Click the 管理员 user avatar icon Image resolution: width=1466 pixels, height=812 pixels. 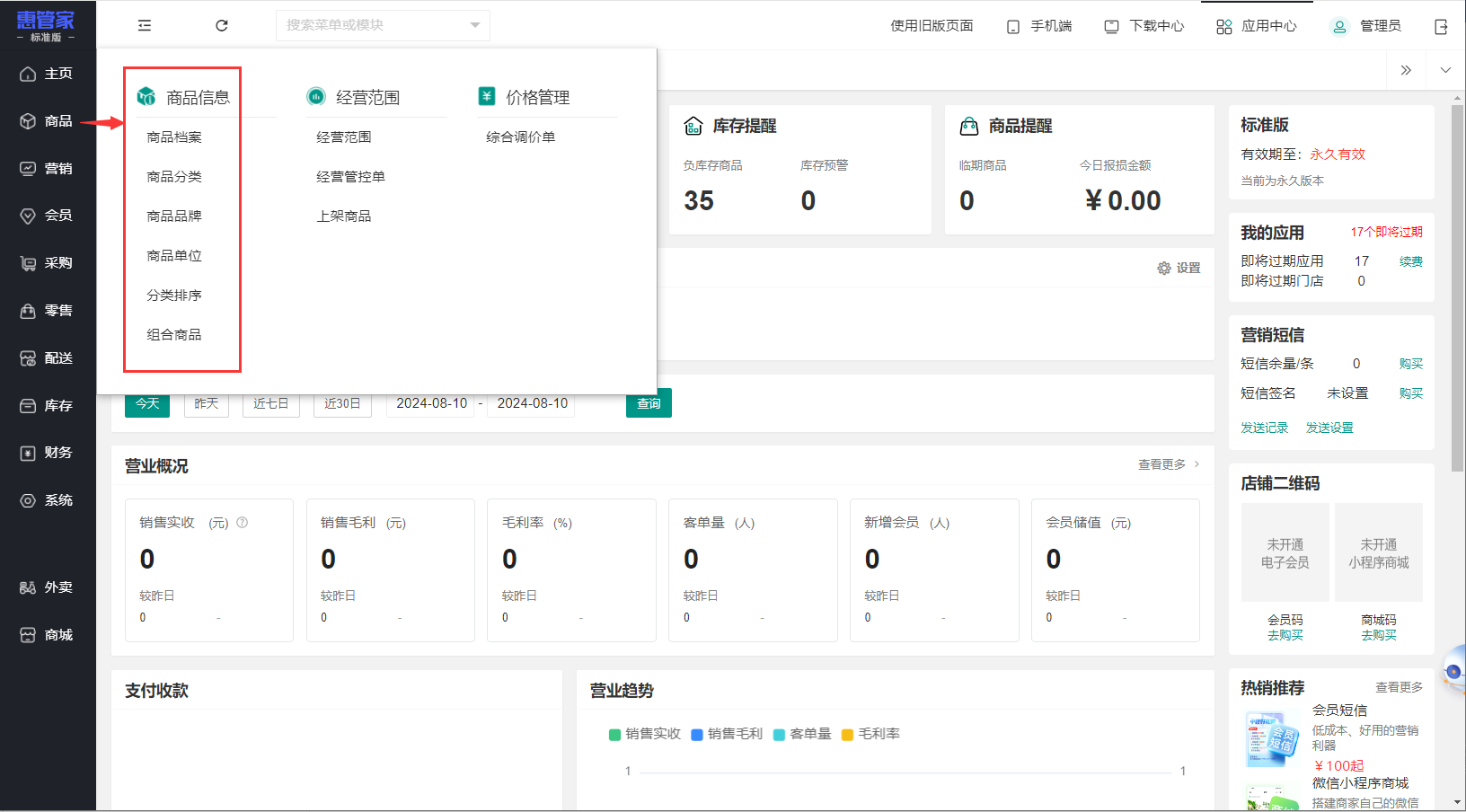[x=1339, y=27]
